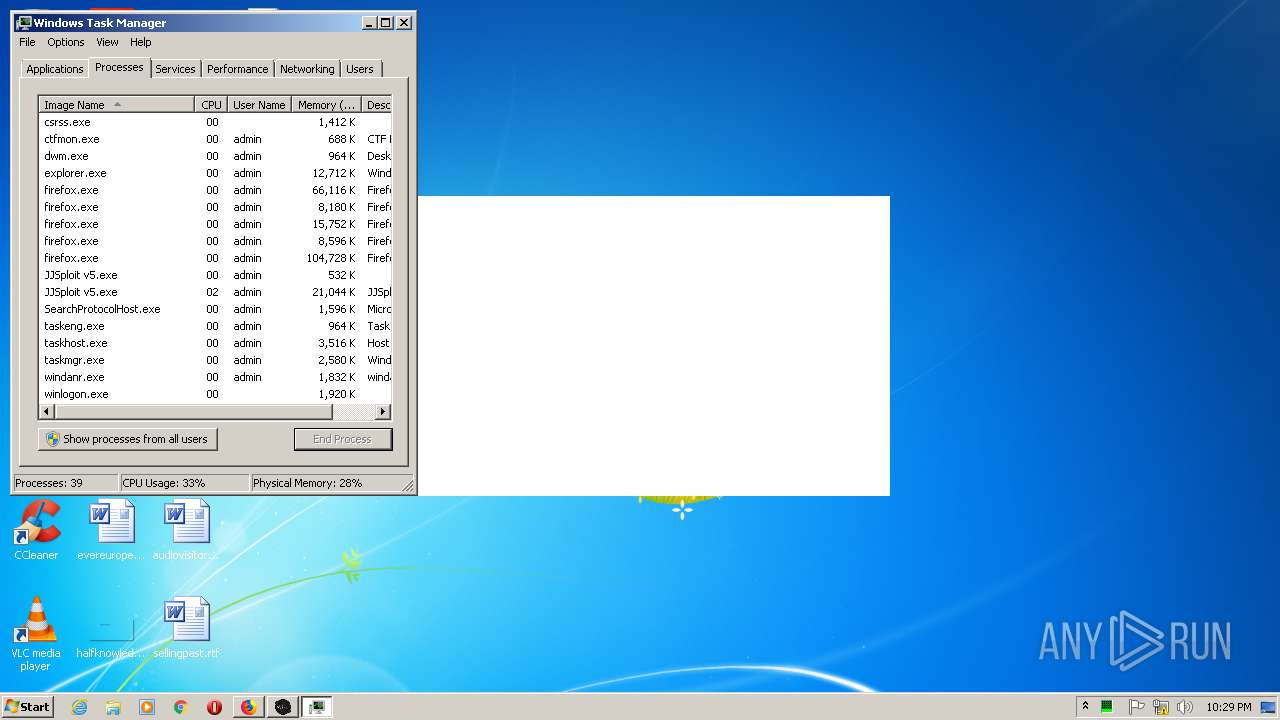
Task: Open Google Chrome from taskbar
Action: 180,707
